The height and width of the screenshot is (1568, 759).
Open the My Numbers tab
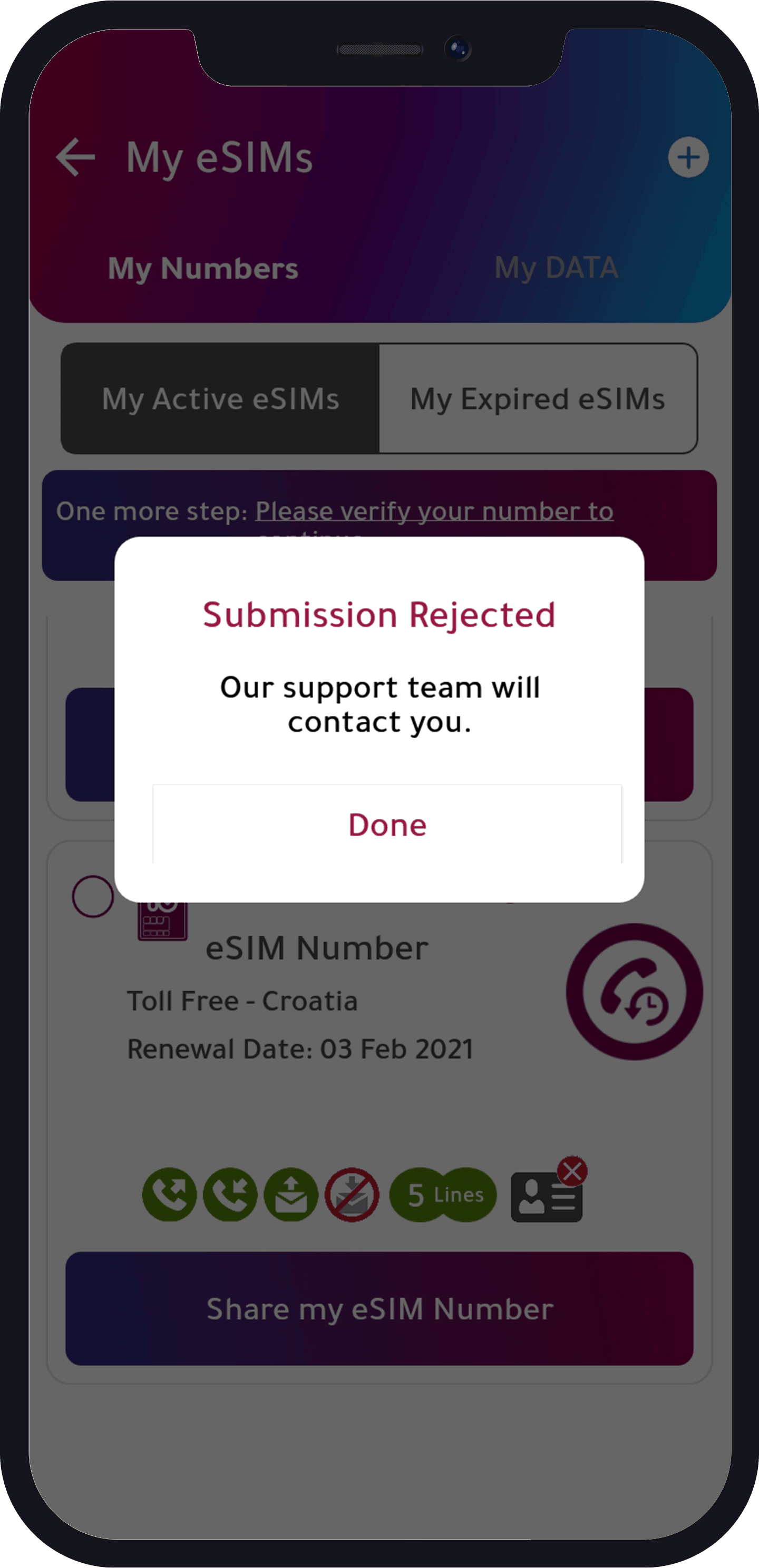point(203,268)
